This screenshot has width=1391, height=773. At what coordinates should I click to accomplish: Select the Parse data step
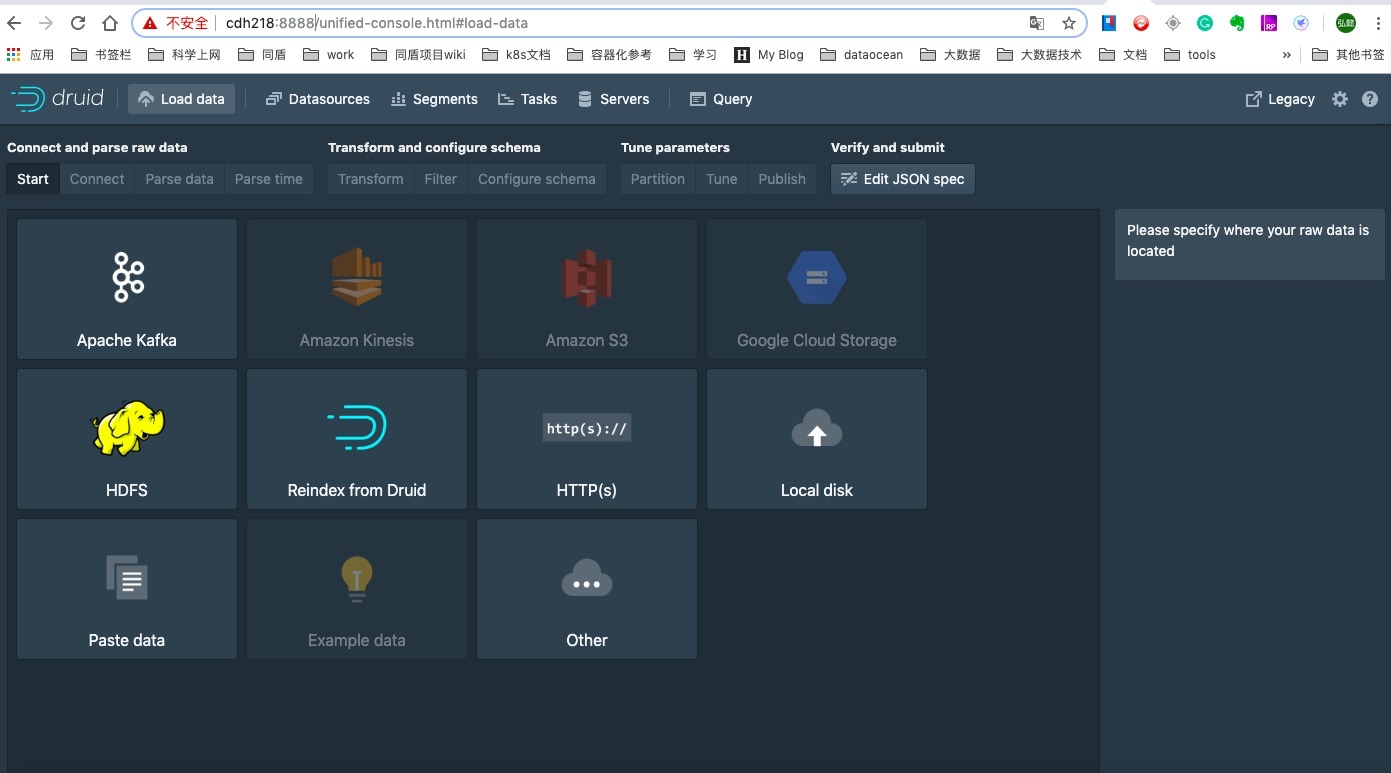pyautogui.click(x=180, y=179)
